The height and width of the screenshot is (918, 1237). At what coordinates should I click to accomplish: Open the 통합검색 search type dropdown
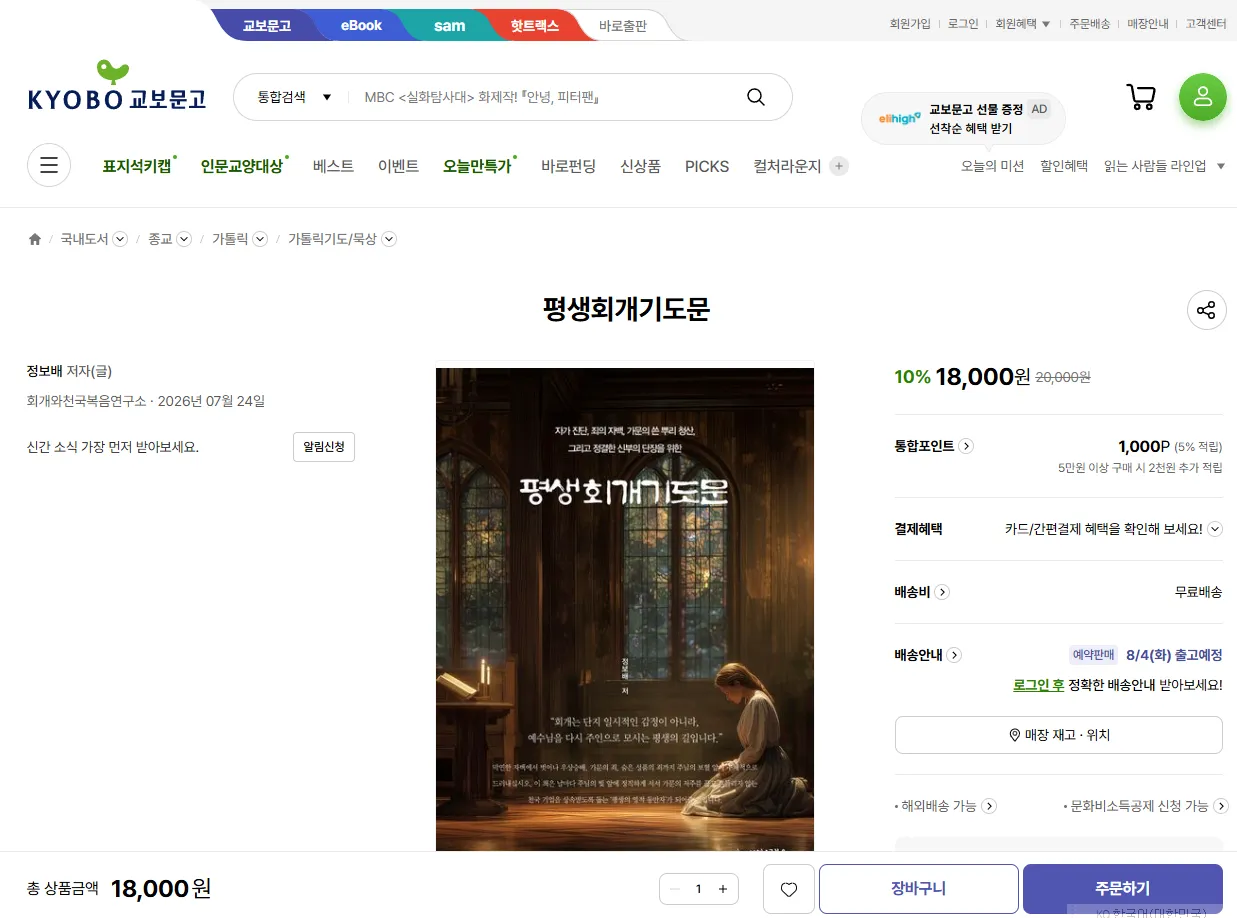click(294, 97)
